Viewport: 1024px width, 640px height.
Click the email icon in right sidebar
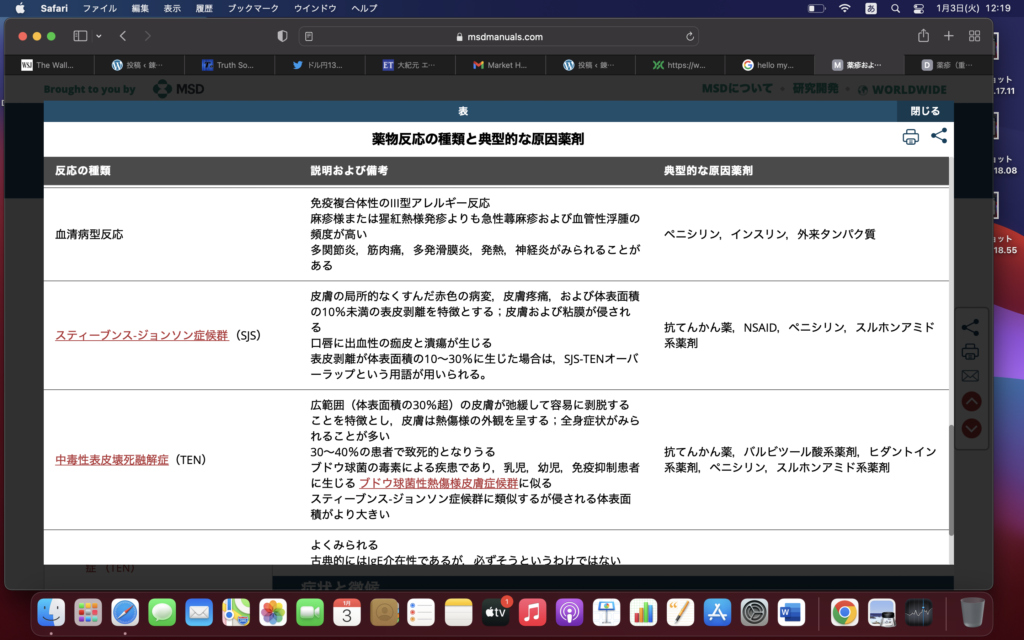[x=969, y=376]
